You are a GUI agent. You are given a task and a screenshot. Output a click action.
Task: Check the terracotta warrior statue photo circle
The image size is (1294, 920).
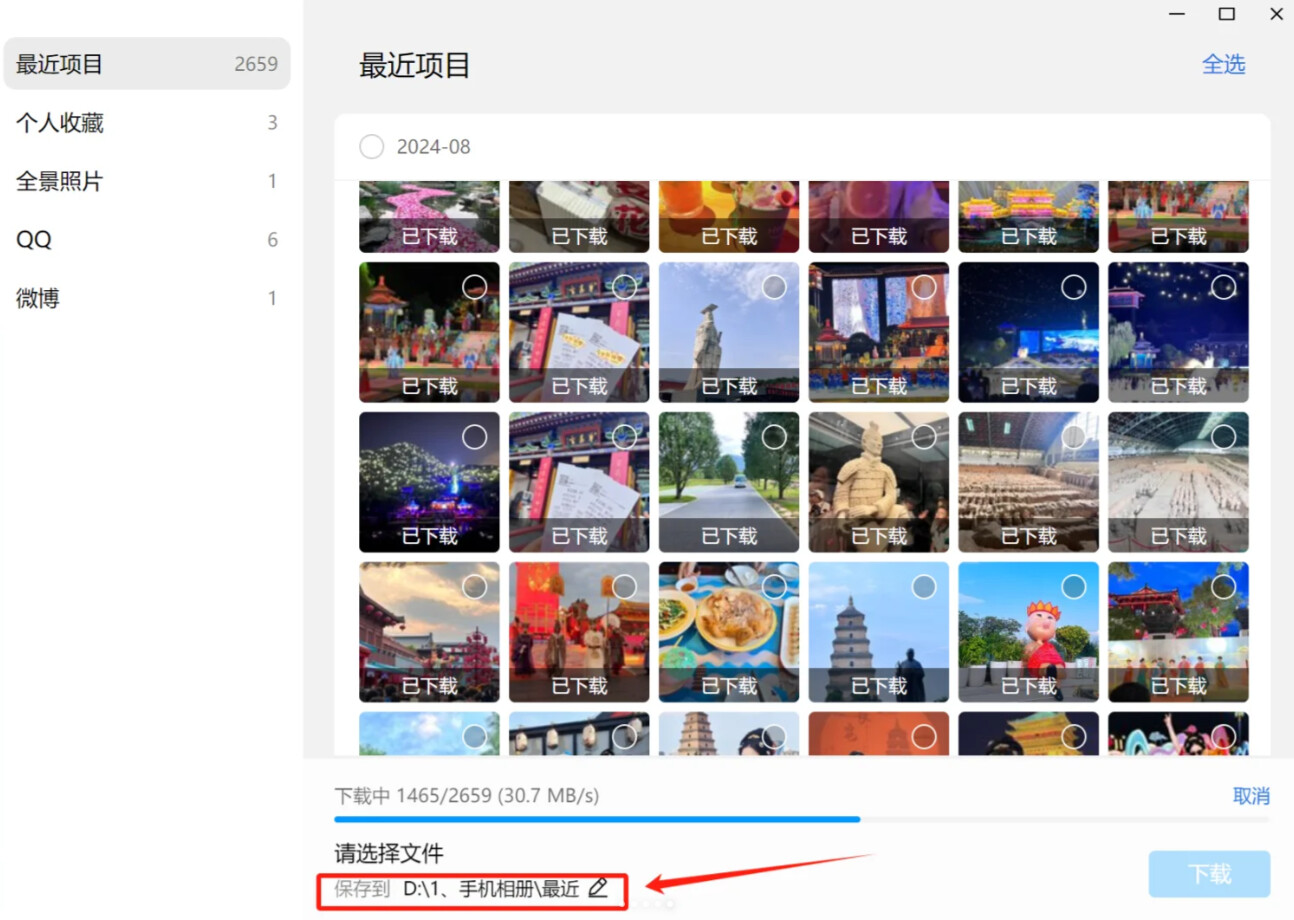click(x=924, y=437)
